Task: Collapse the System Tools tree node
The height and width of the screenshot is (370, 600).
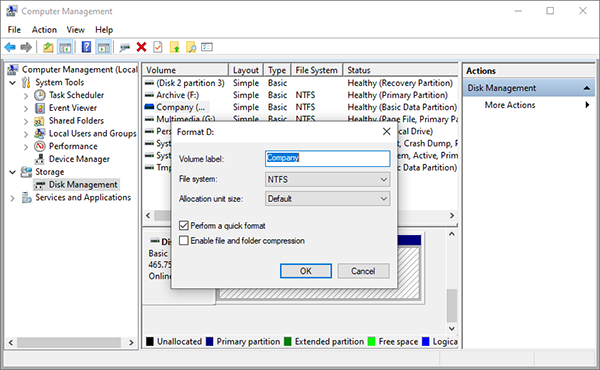Action: [x=13, y=83]
